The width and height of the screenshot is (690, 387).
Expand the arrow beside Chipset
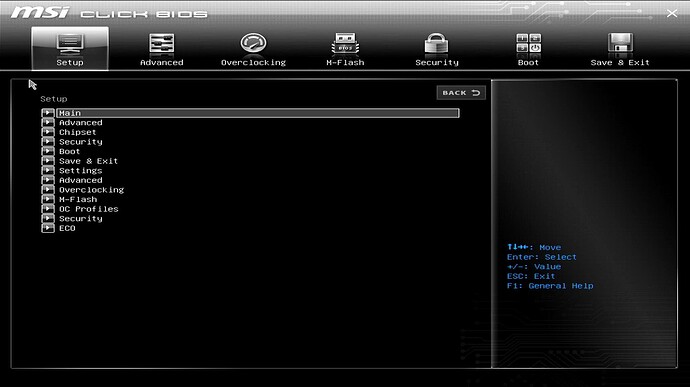pyautogui.click(x=48, y=132)
